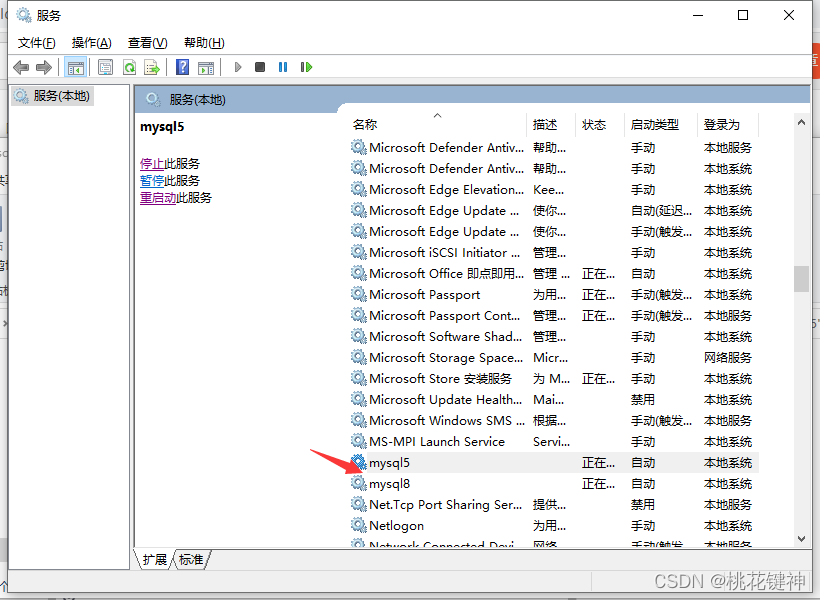
Task: Sort by the 状态 column header
Action: click(x=600, y=124)
